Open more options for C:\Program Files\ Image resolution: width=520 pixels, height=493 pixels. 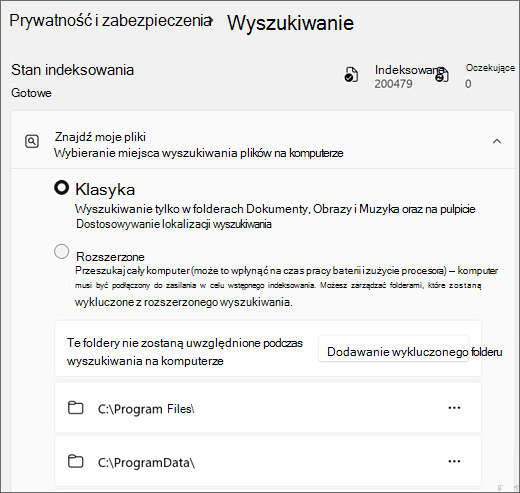[454, 408]
